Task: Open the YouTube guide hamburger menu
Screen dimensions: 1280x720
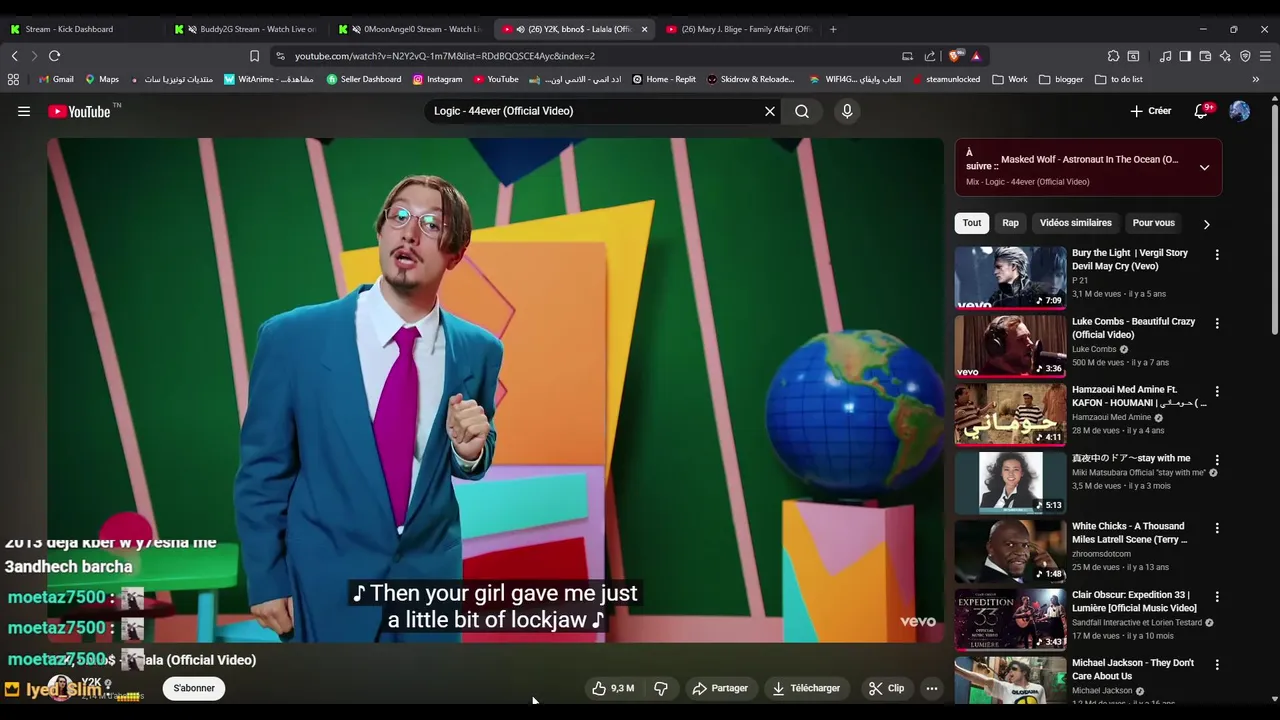Action: (24, 111)
